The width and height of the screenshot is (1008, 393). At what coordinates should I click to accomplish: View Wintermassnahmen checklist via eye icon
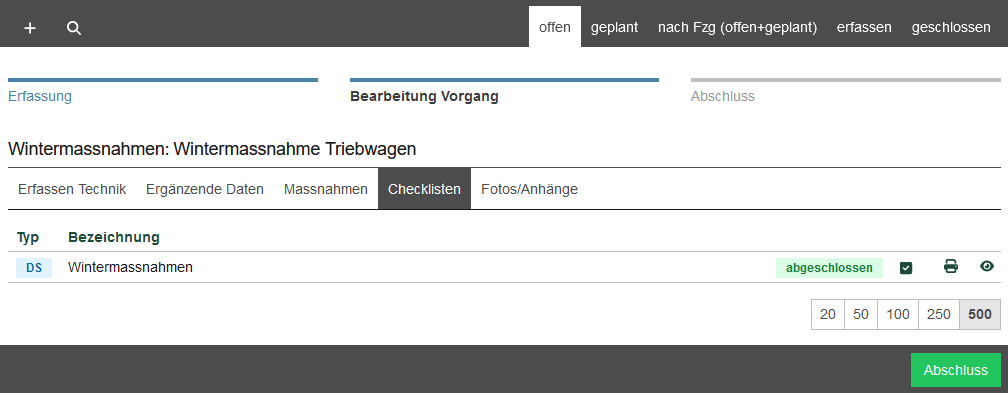coord(987,266)
